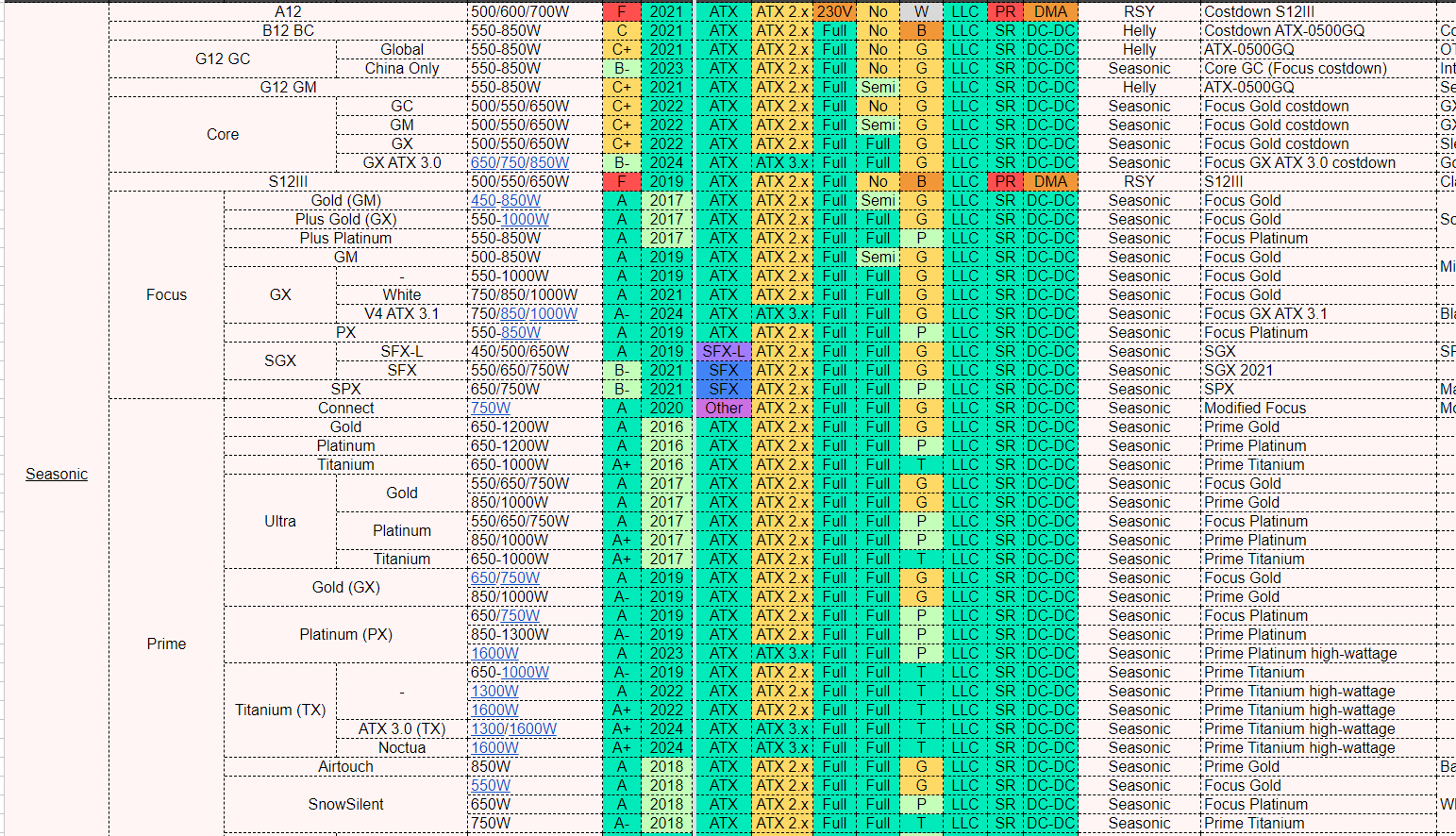This screenshot has height=836, width=1456.
Task: Select the Plus Platinum cell
Action: [x=346, y=238]
